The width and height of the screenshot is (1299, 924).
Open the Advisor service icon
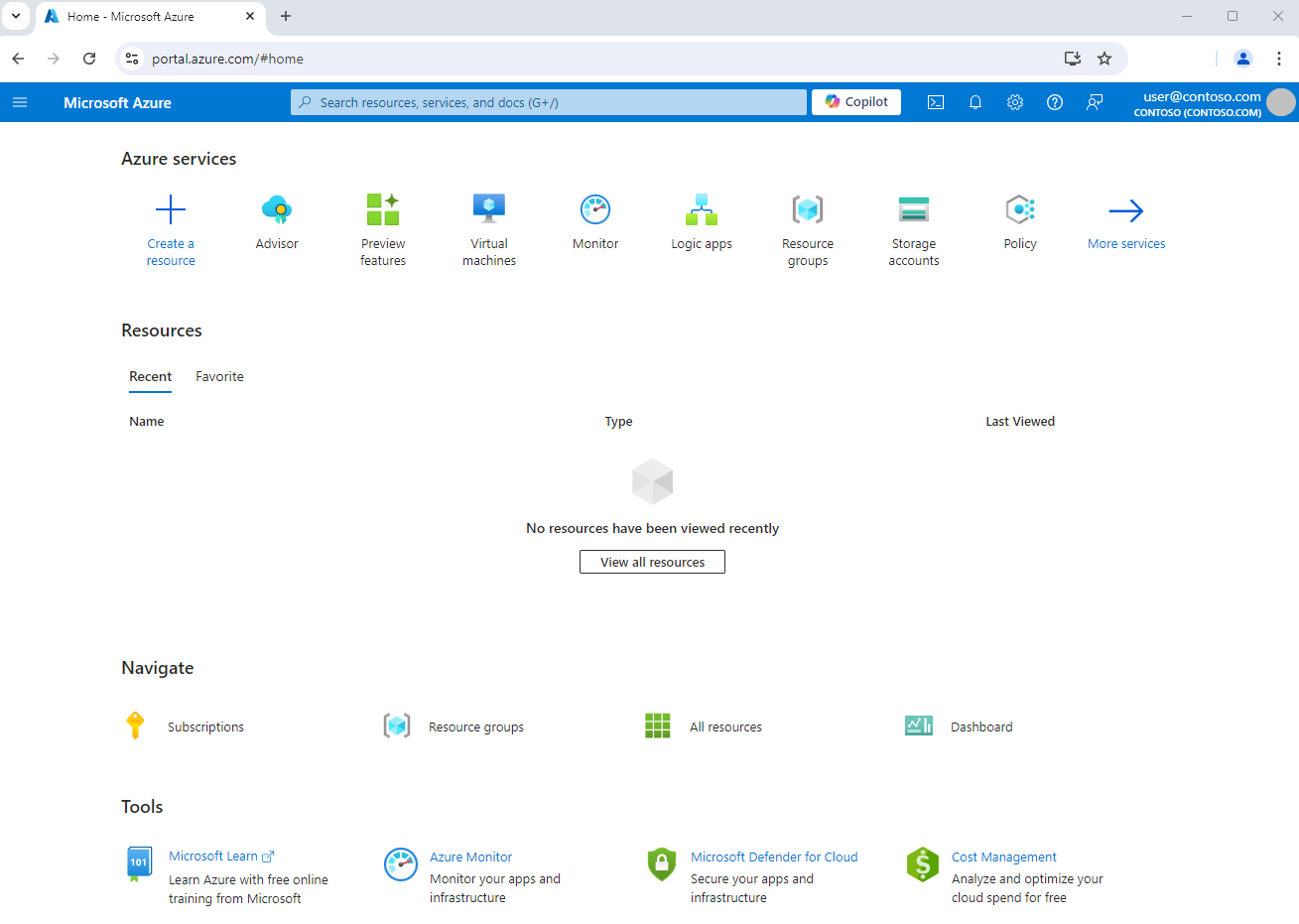(277, 209)
